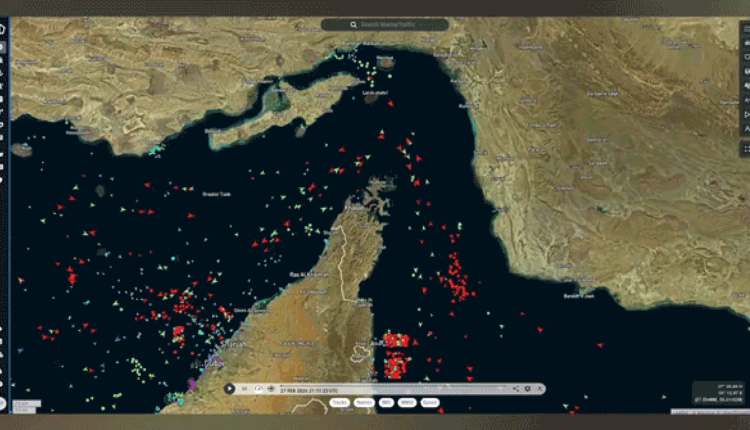This screenshot has height=430, width=750.
Task: Toggle the MMSI label pill
Action: (407, 403)
